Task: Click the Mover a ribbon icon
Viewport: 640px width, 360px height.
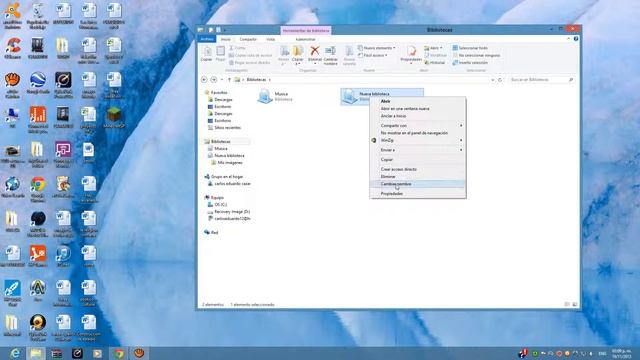Action: (284, 55)
